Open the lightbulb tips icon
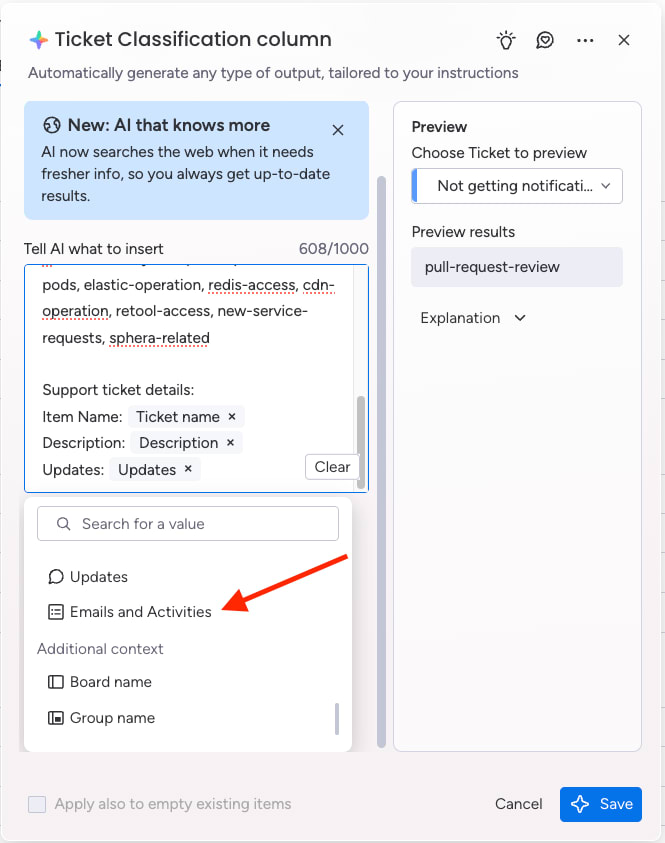Image resolution: width=665 pixels, height=843 pixels. 506,40
